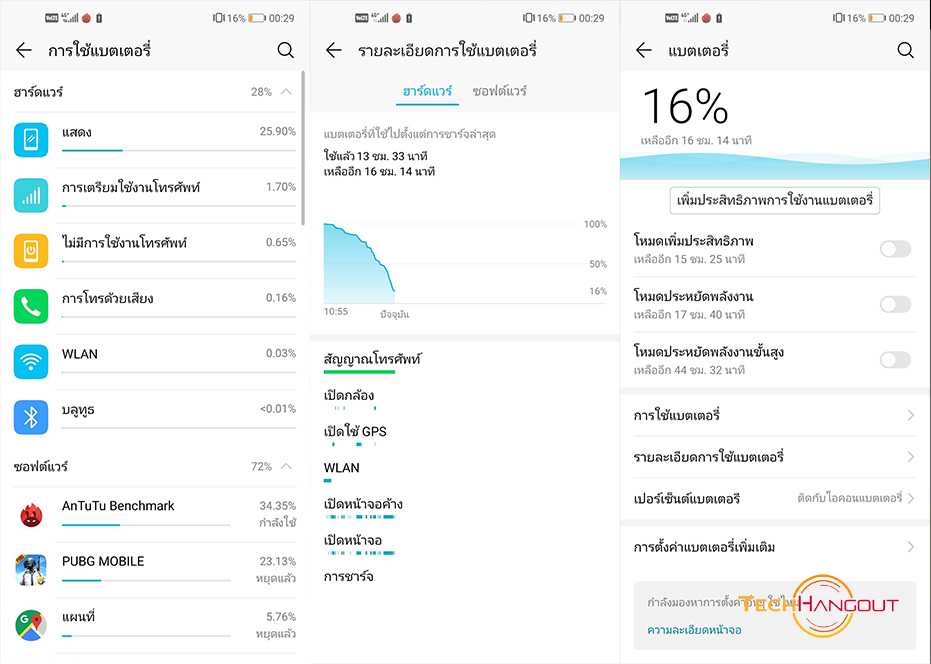The image size is (931, 664).
Task: Select the ฮาร์ดแวร์ tab
Action: pos(428,91)
